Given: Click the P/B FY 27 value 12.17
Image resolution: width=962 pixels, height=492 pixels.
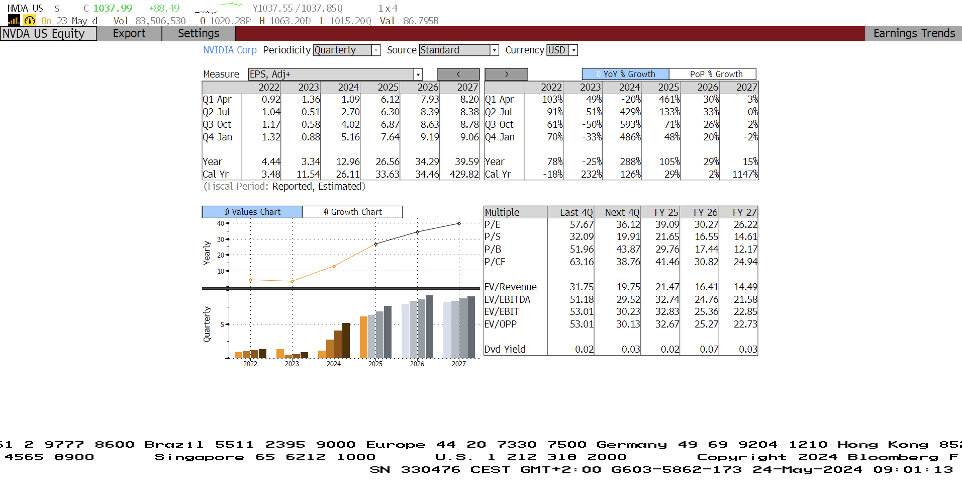Looking at the screenshot, I should [x=745, y=250].
